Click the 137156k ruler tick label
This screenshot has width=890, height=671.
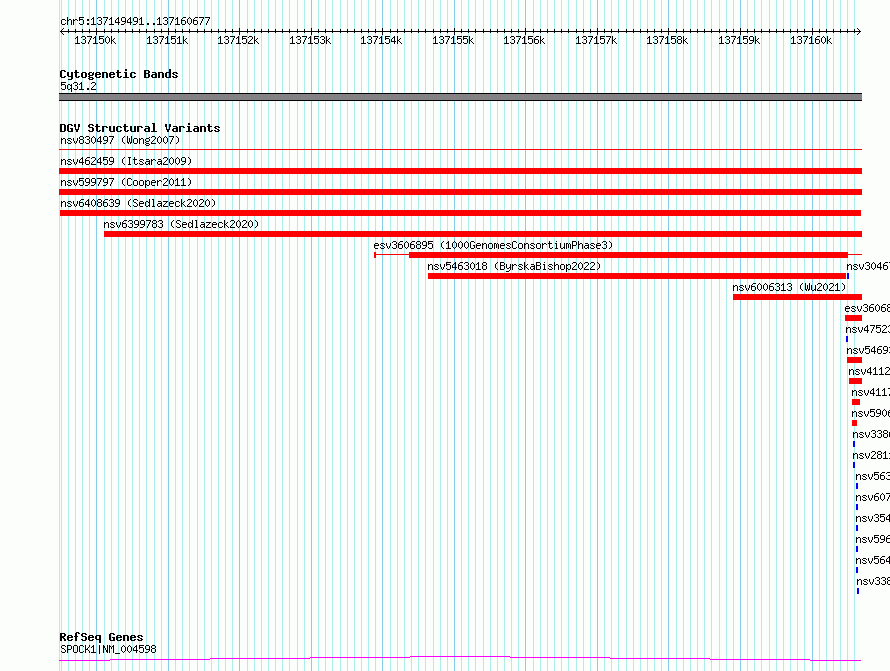(524, 40)
